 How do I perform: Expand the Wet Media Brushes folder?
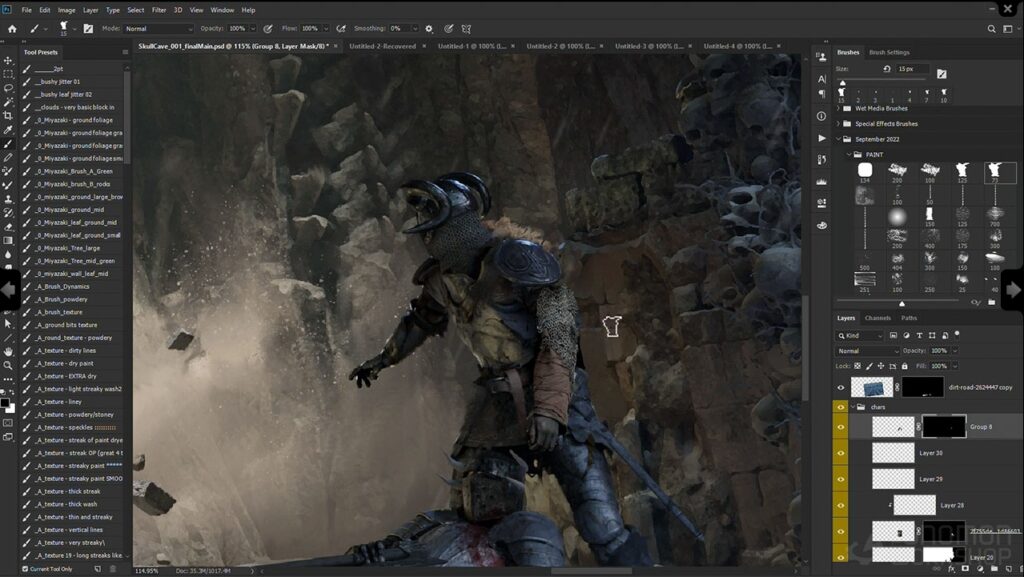(x=839, y=108)
